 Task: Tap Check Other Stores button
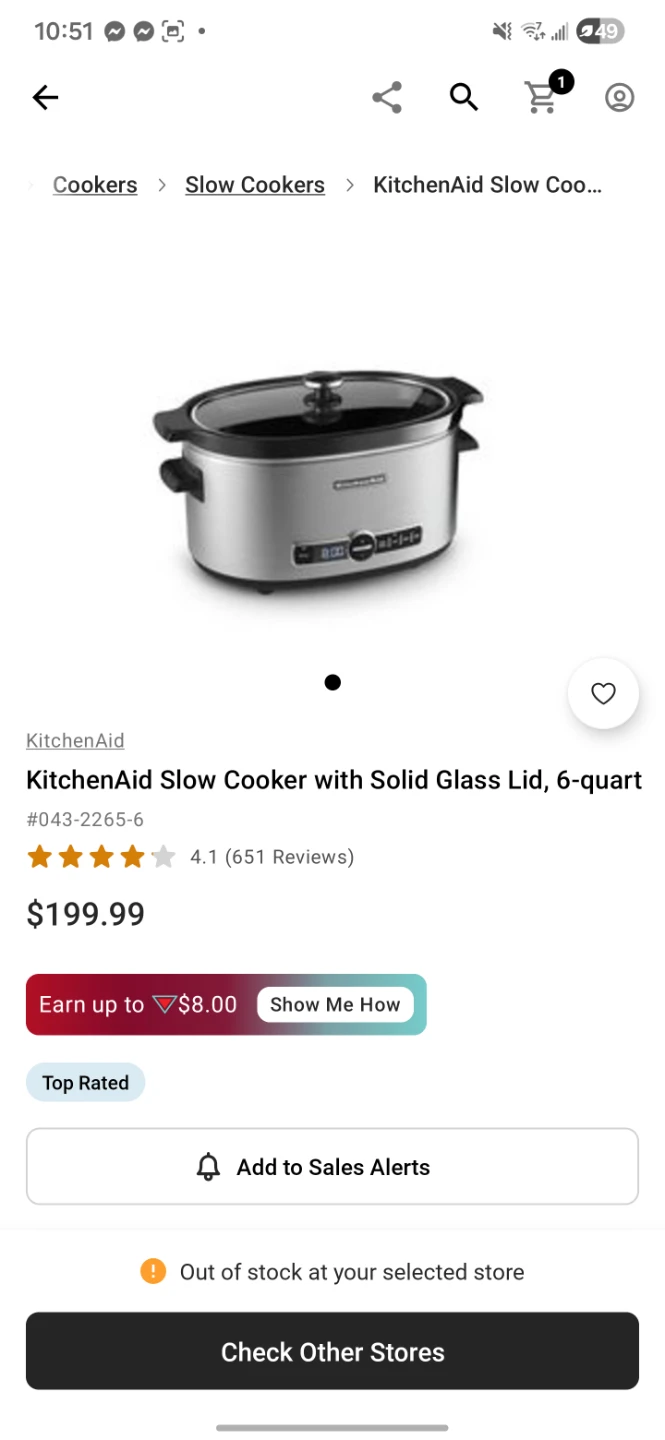332,1351
